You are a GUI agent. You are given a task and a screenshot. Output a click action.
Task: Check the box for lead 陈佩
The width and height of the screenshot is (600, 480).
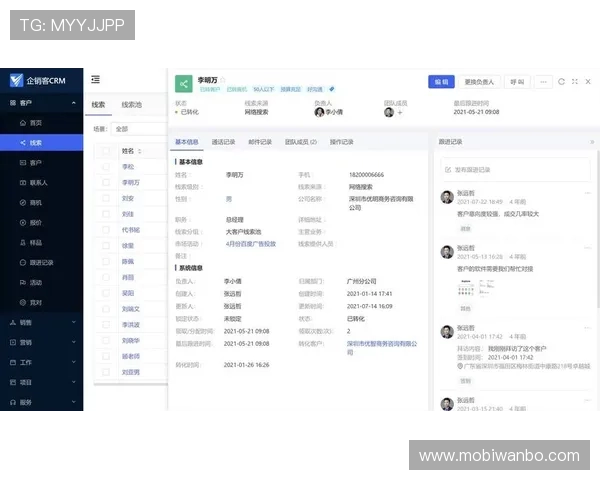[106, 261]
